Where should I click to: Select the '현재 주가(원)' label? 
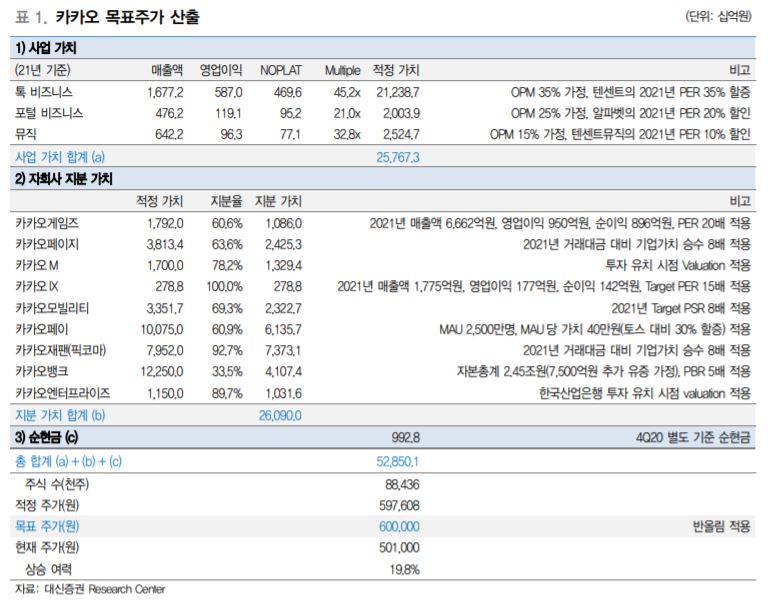pos(47,547)
